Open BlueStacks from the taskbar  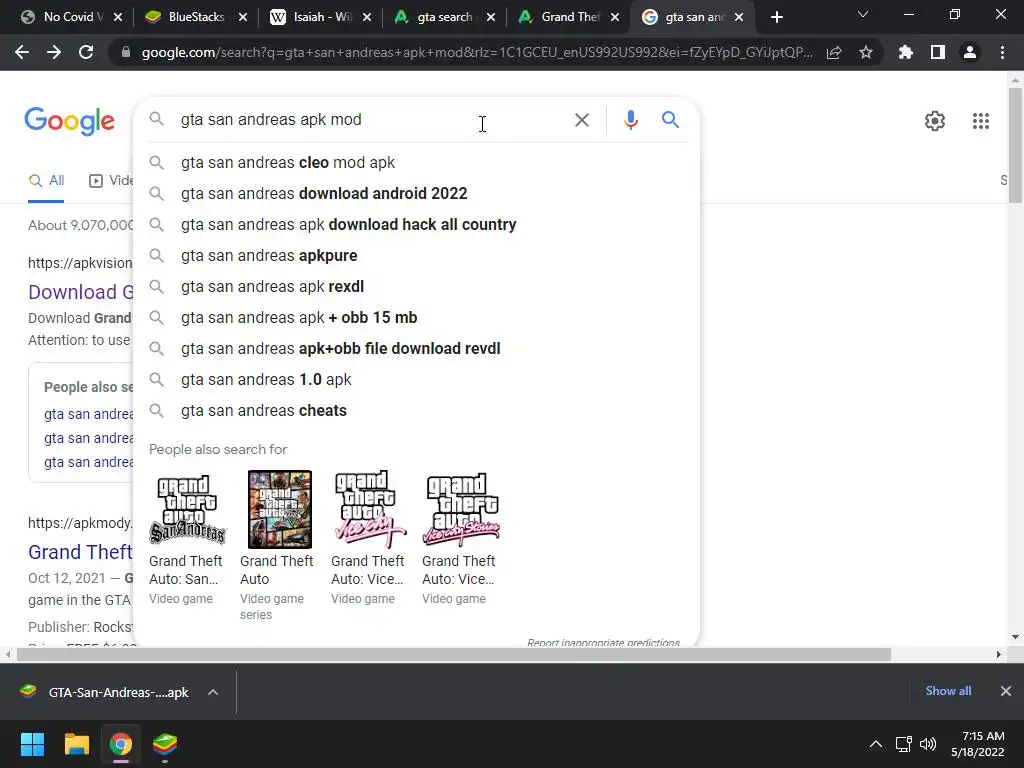165,744
